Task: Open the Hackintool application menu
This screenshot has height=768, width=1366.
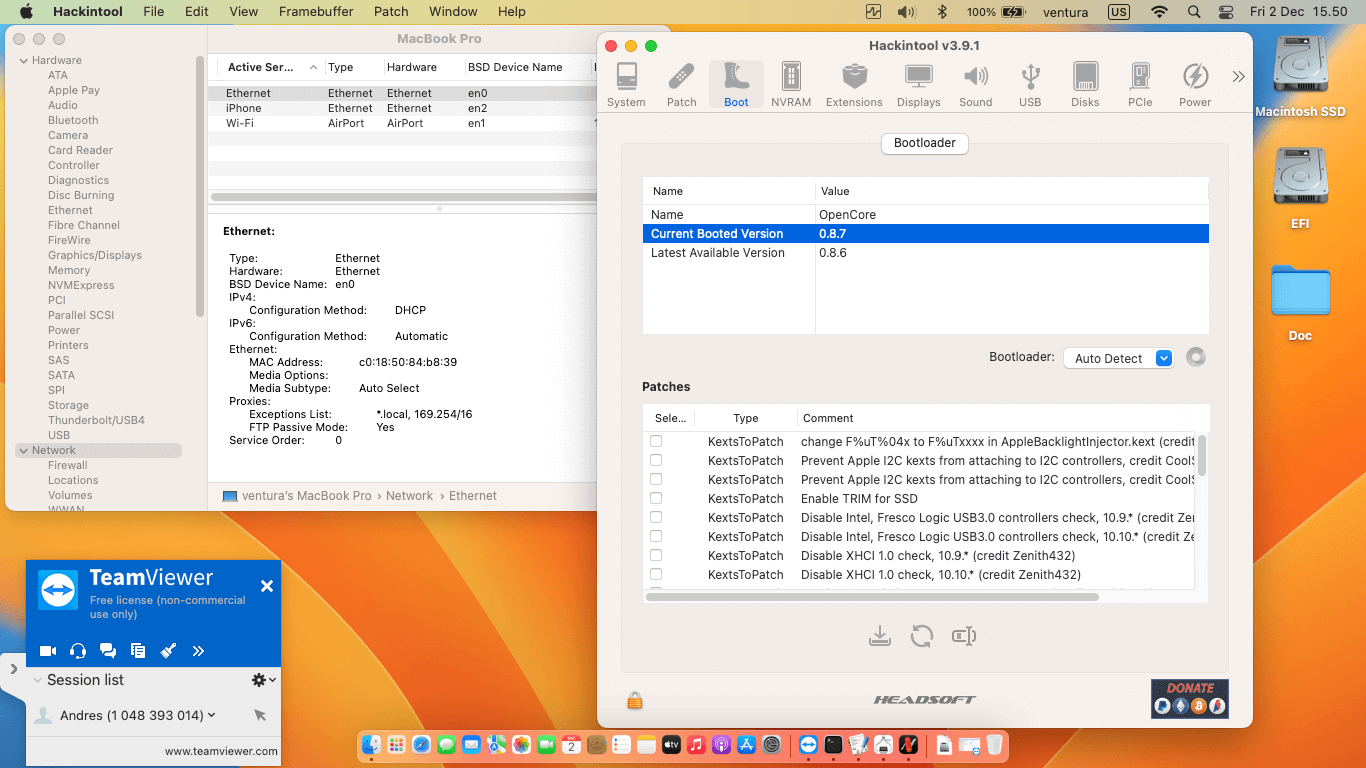Action: [86, 12]
